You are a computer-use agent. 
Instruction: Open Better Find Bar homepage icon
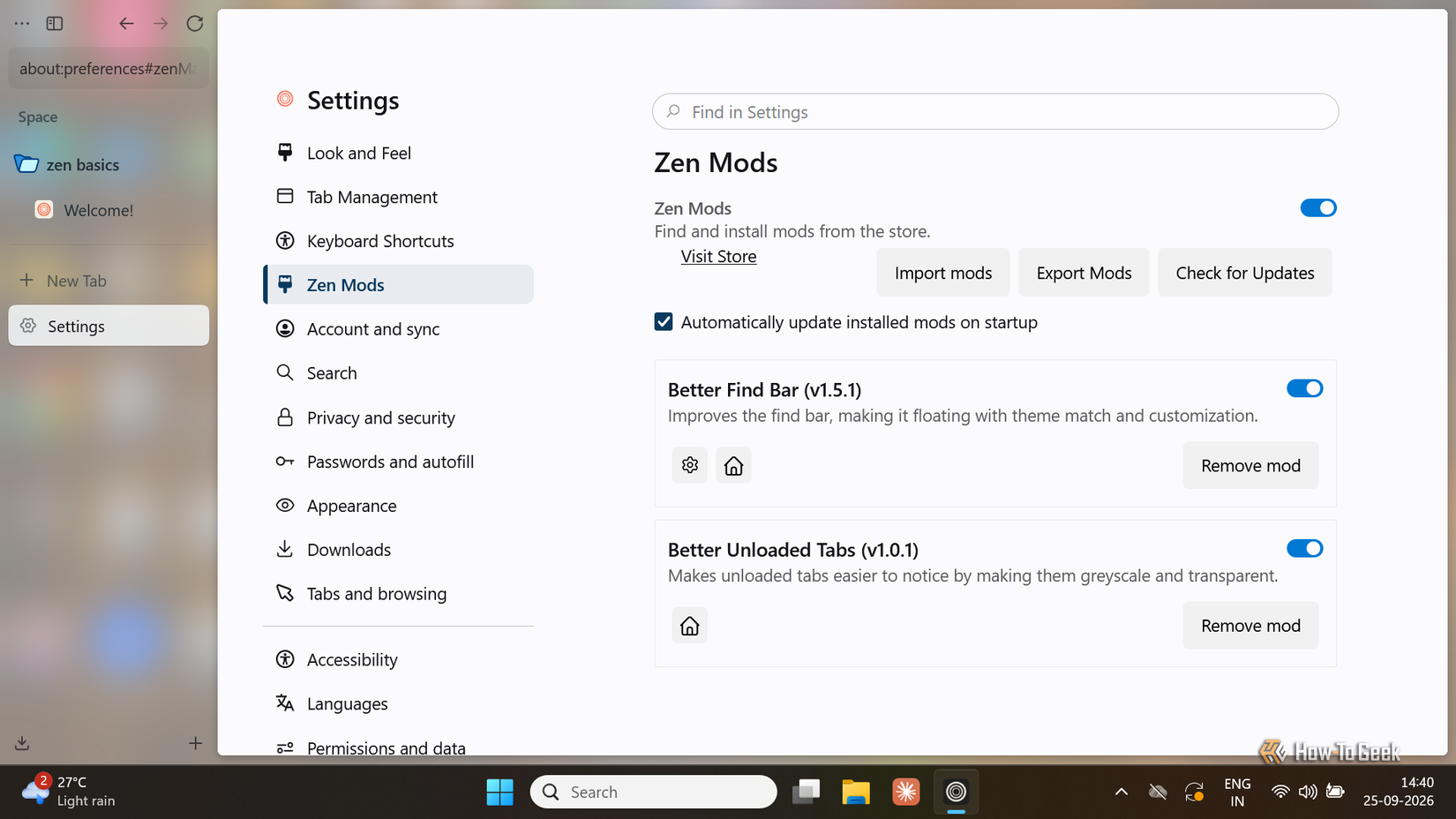733,465
